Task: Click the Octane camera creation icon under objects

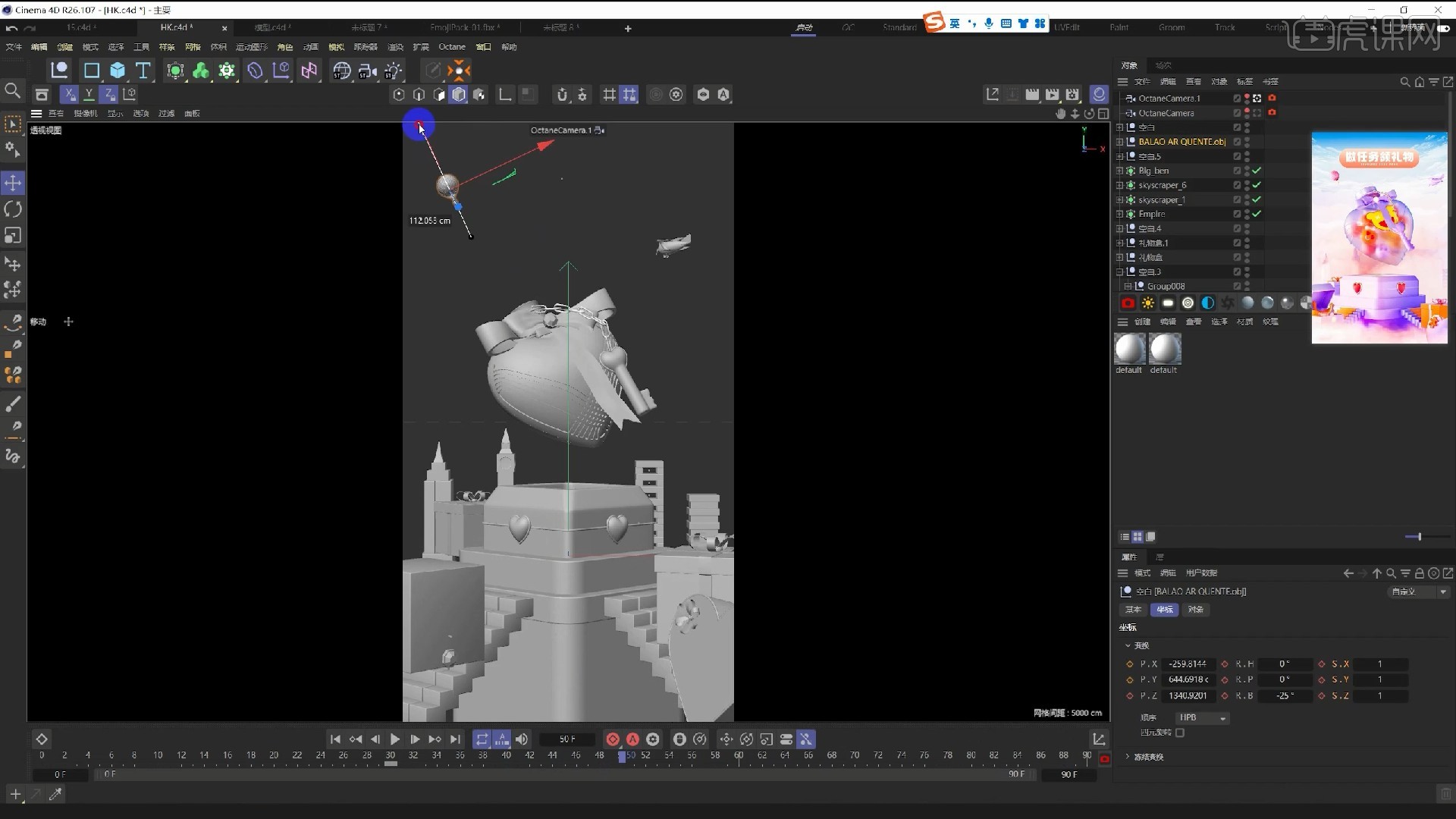Action: point(1128,303)
